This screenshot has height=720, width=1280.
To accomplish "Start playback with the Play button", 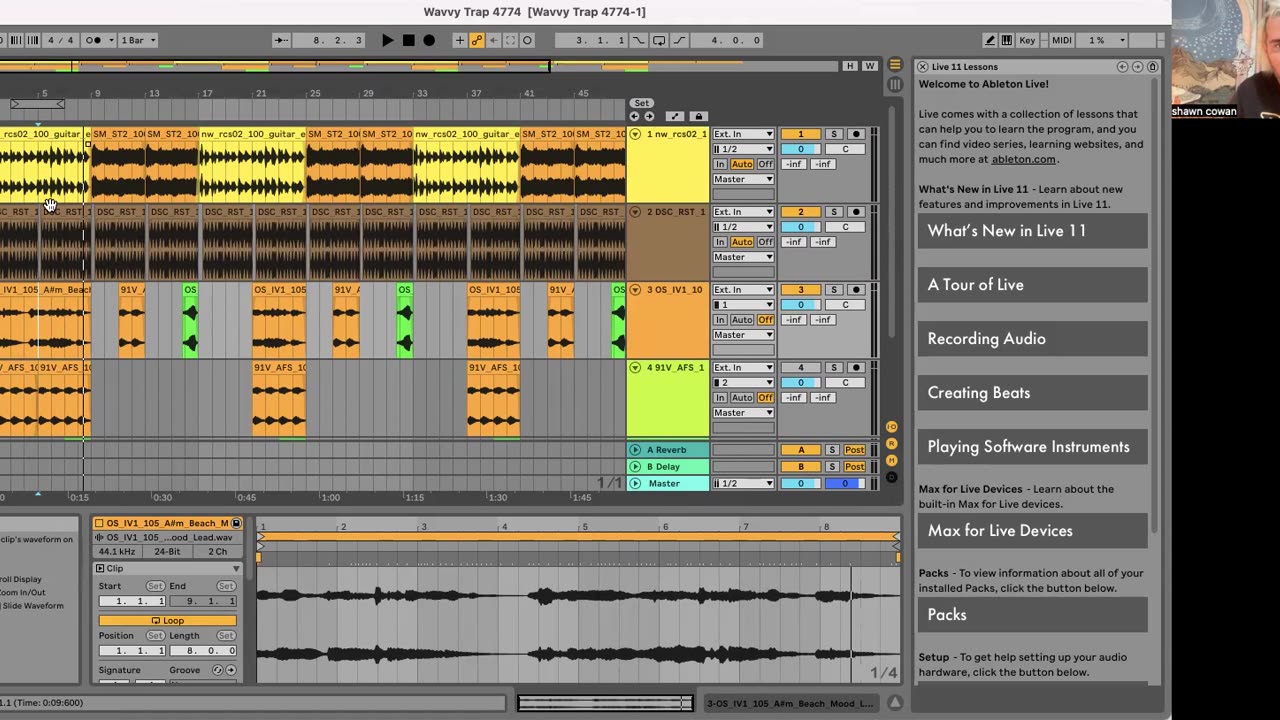I will click(388, 40).
